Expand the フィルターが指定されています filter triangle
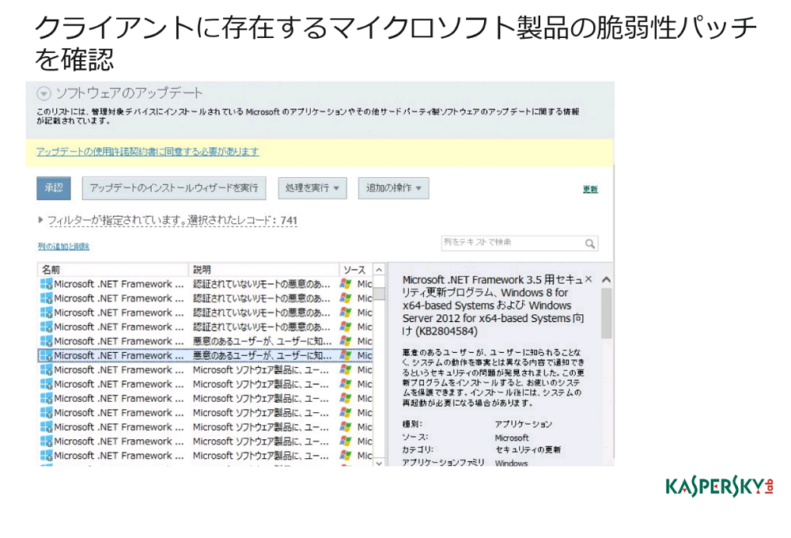 coord(41,220)
